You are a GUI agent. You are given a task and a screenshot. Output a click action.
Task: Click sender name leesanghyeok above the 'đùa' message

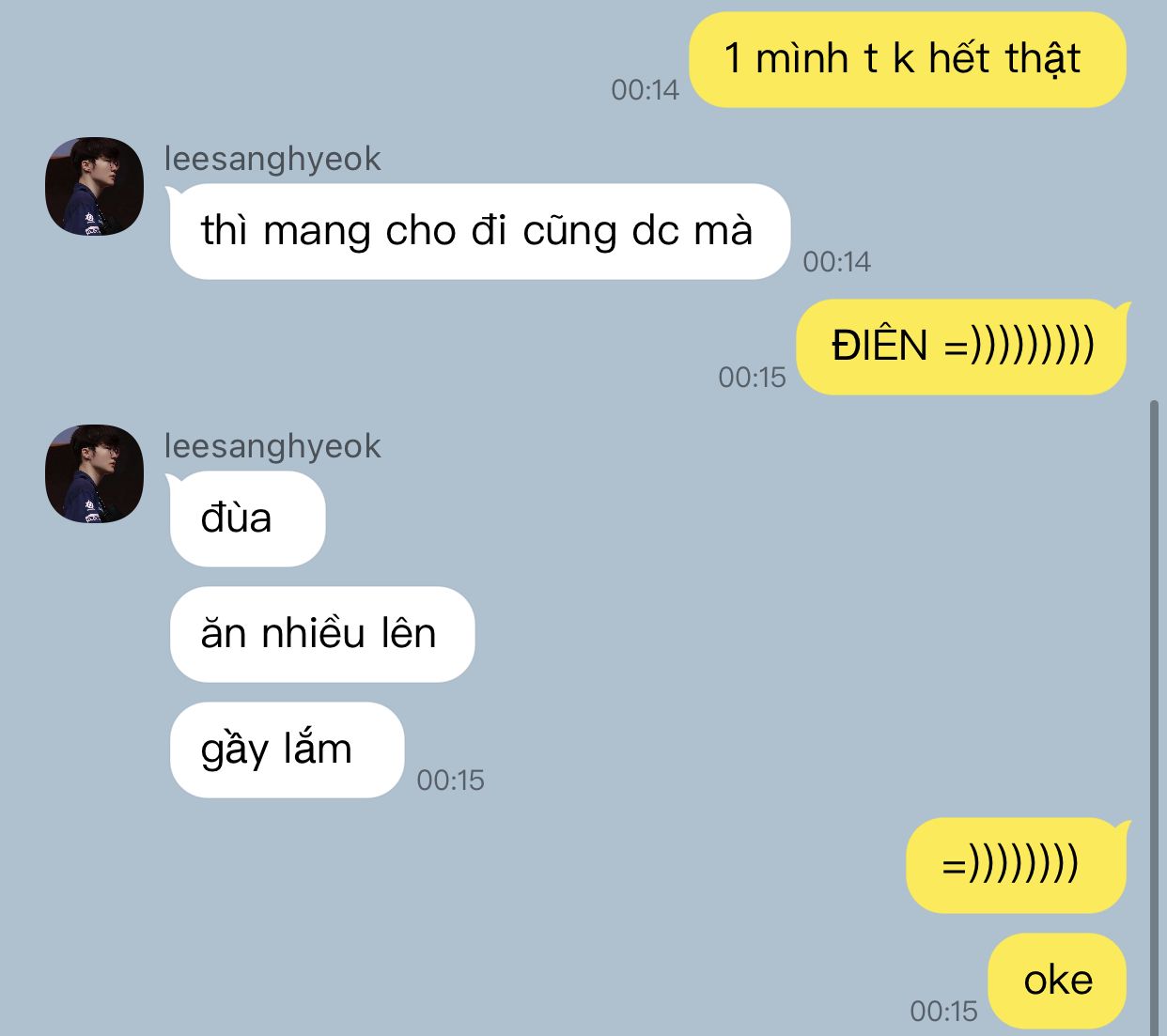coord(272,446)
